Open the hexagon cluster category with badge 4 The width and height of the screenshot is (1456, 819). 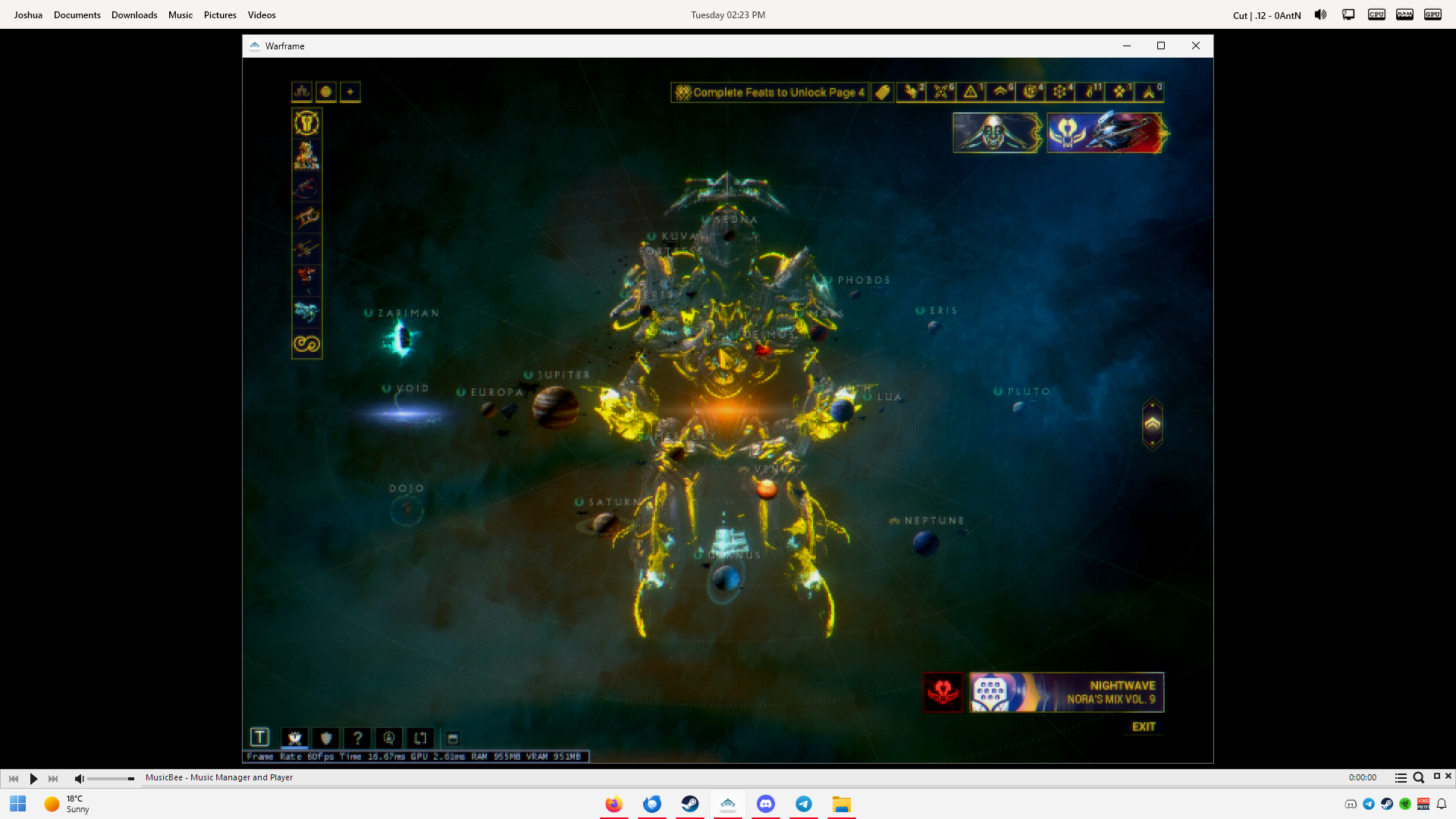coord(1060,93)
